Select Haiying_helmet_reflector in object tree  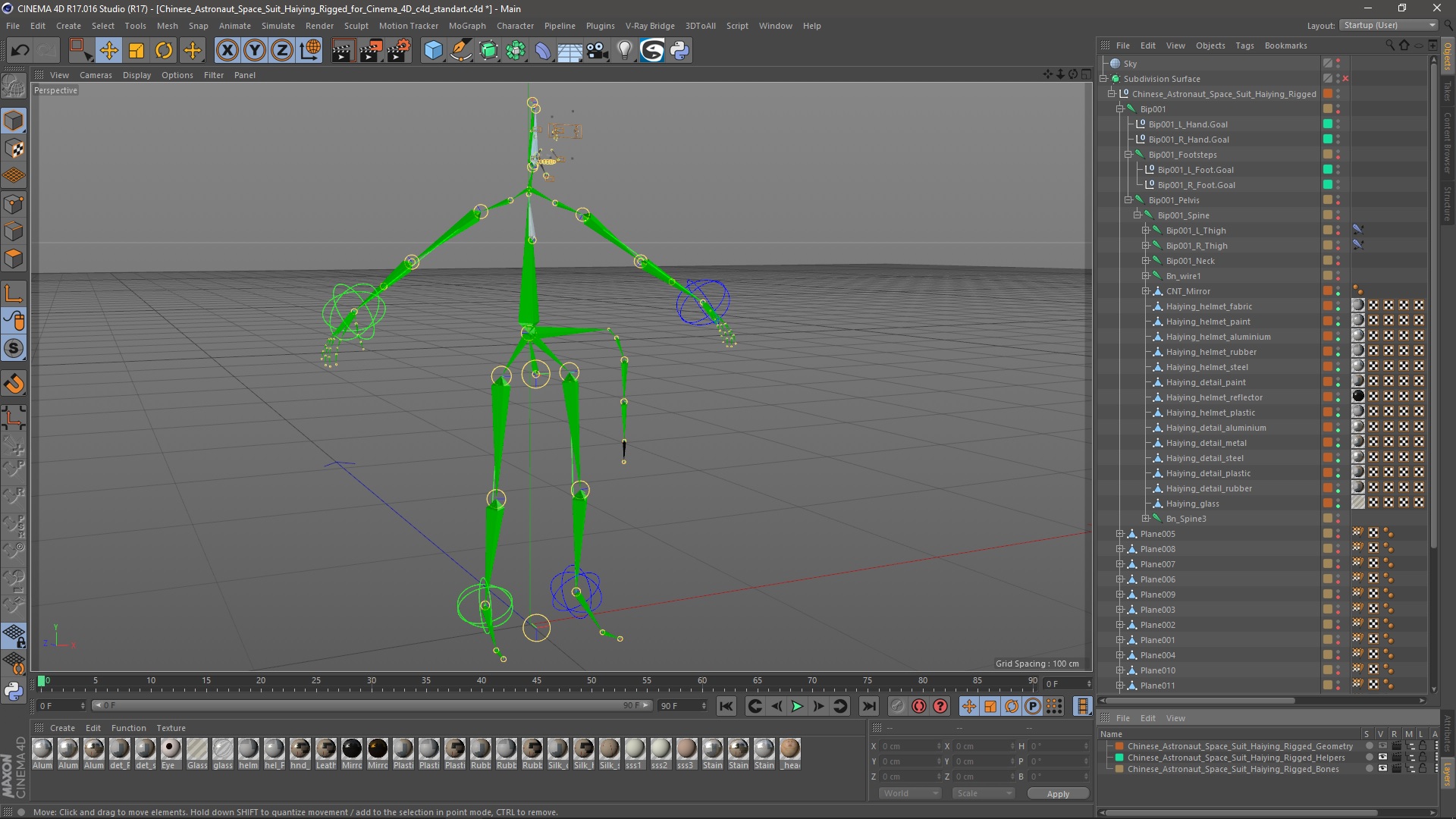point(1214,397)
